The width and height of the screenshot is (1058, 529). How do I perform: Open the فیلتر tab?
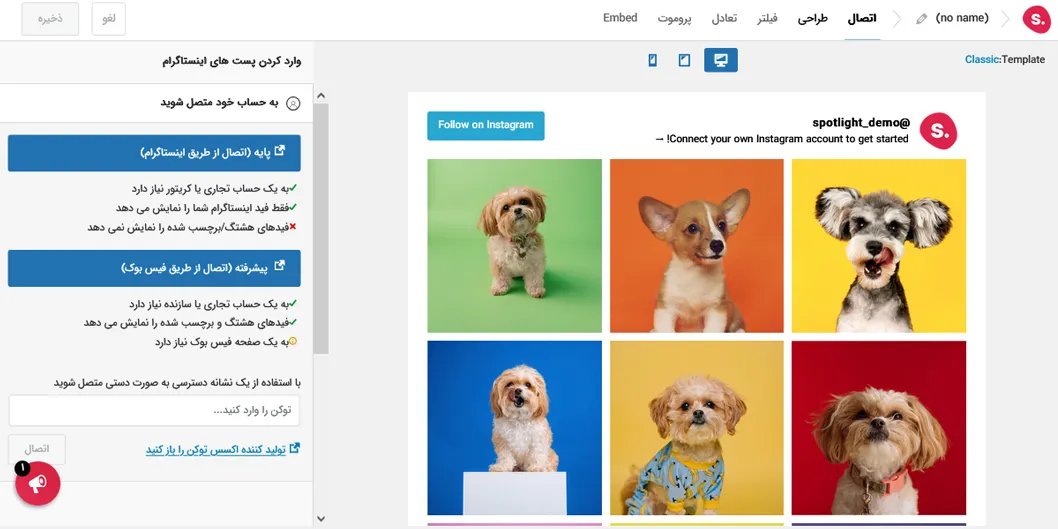[767, 18]
